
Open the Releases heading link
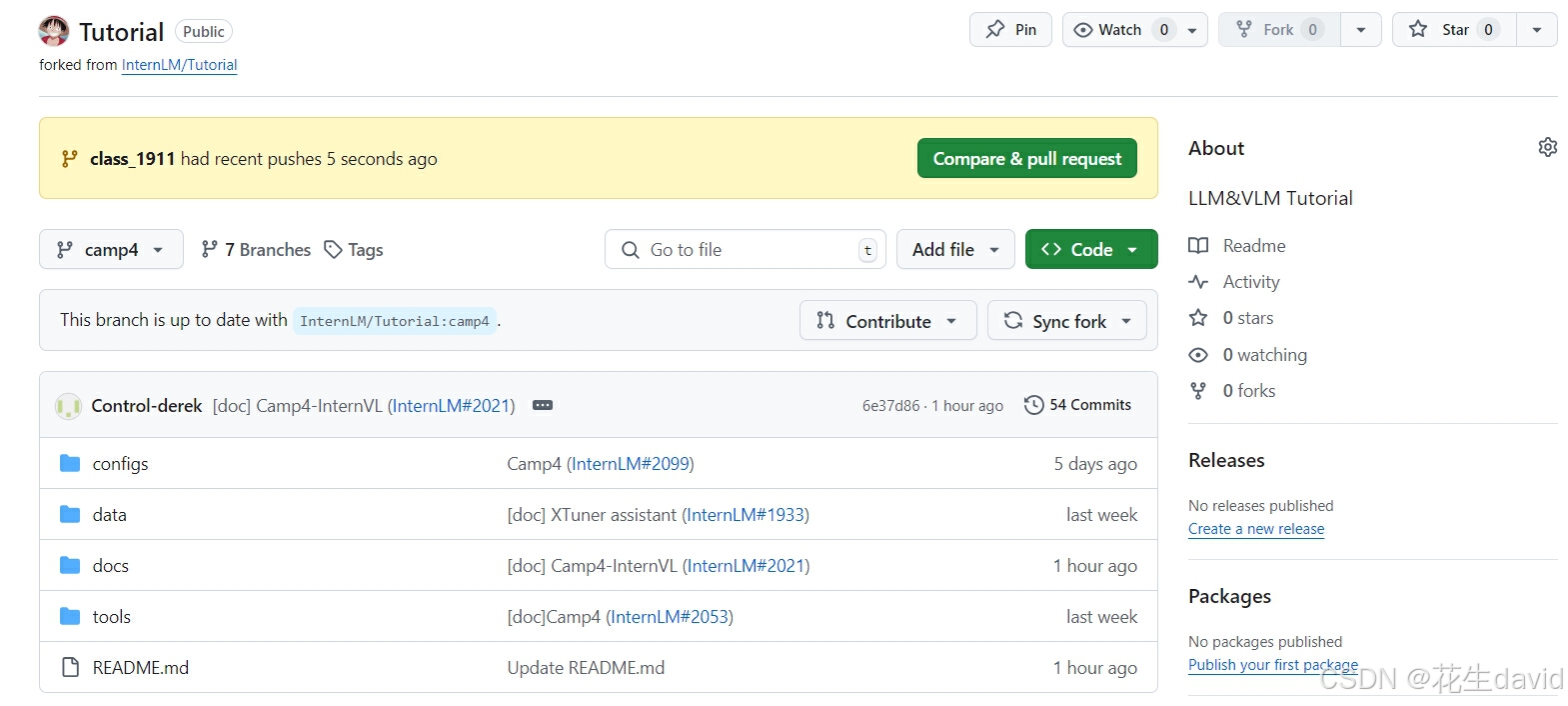pos(1226,461)
